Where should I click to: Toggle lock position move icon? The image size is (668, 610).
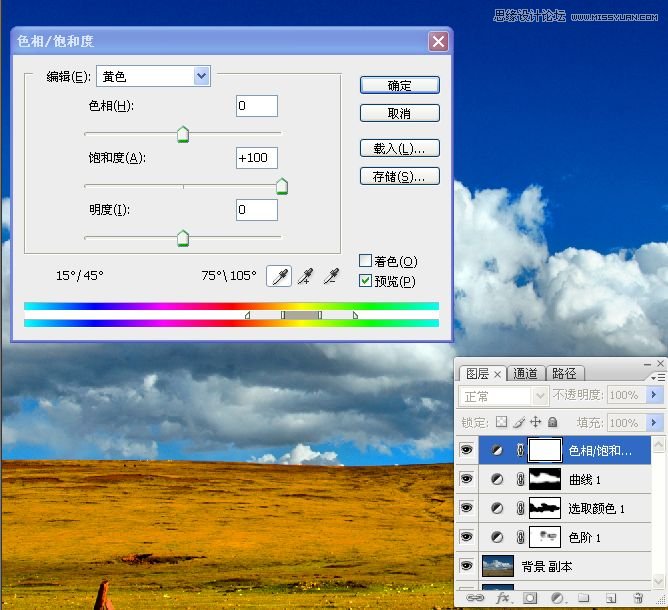536,422
